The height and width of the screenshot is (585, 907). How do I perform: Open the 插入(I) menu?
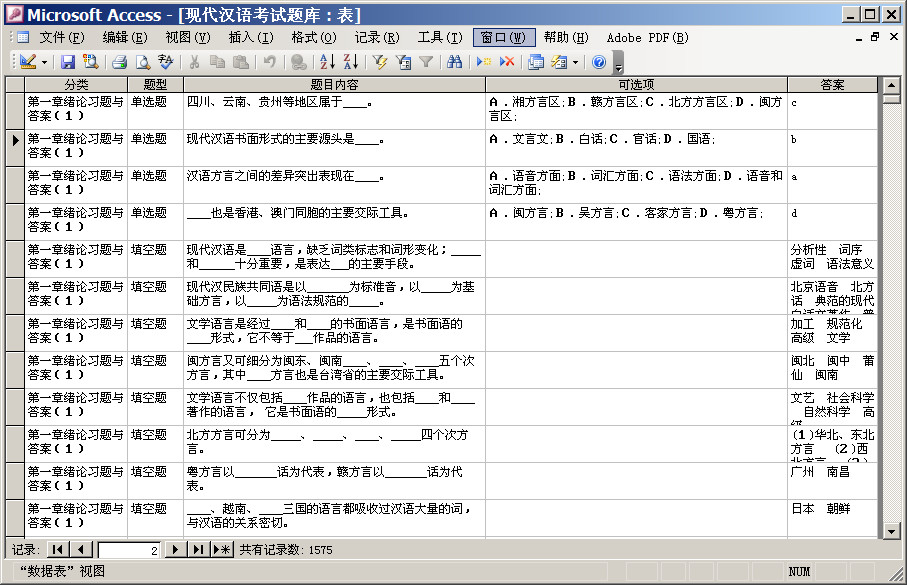tap(250, 38)
